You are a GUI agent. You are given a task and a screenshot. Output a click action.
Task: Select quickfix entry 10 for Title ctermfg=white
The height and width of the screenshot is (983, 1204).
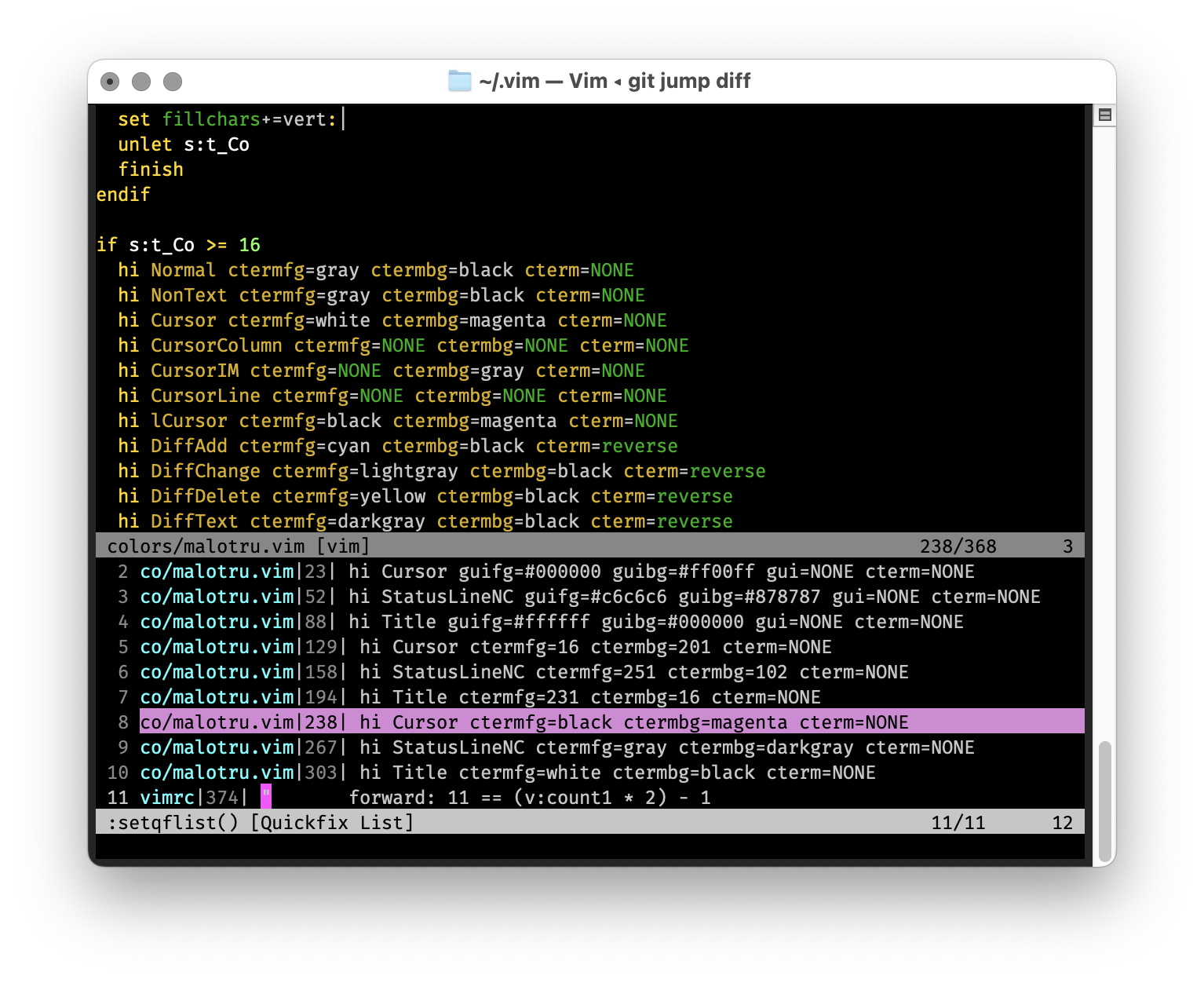pos(589,773)
